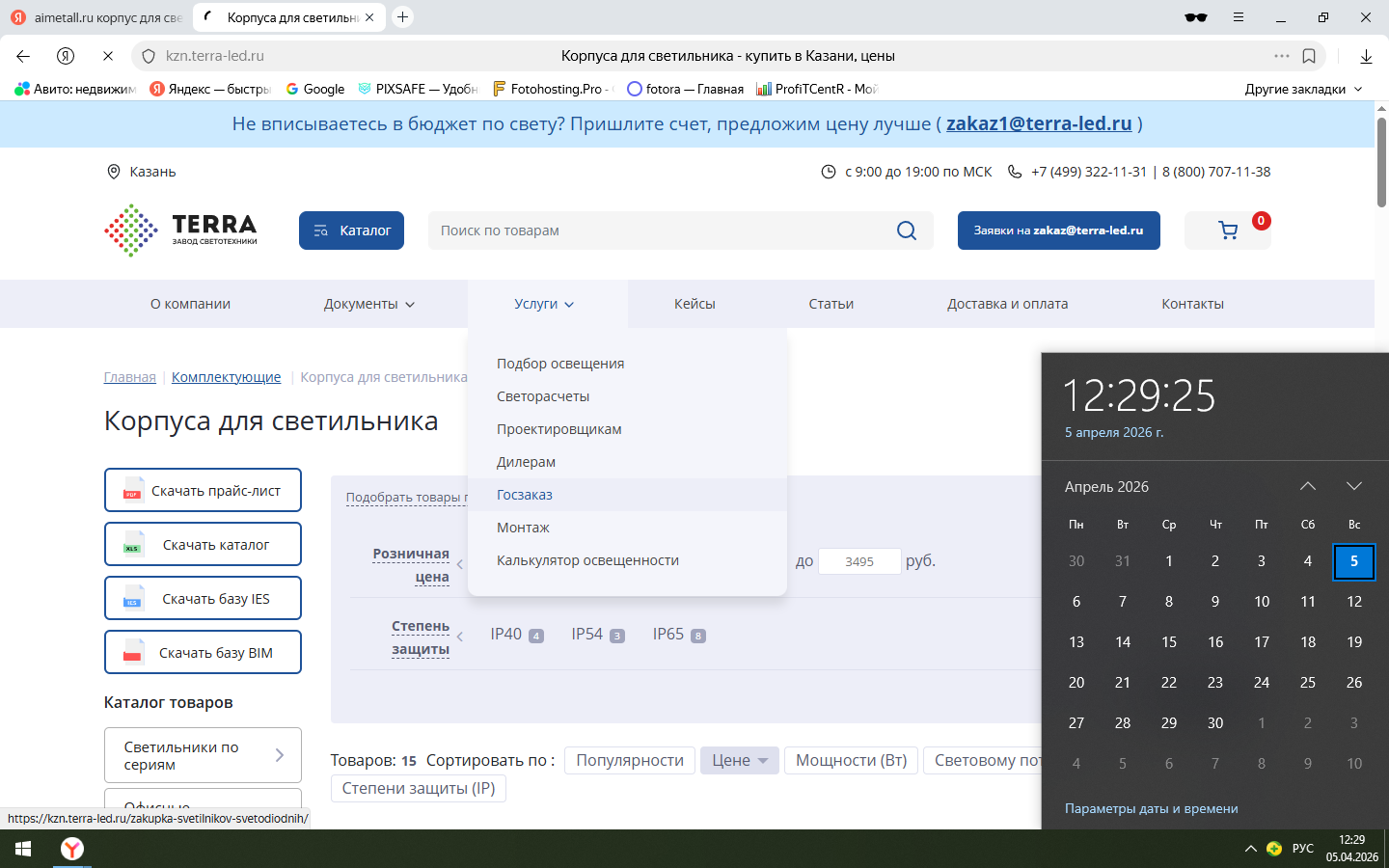Bookmark page with bookmark icon

tap(1309, 56)
